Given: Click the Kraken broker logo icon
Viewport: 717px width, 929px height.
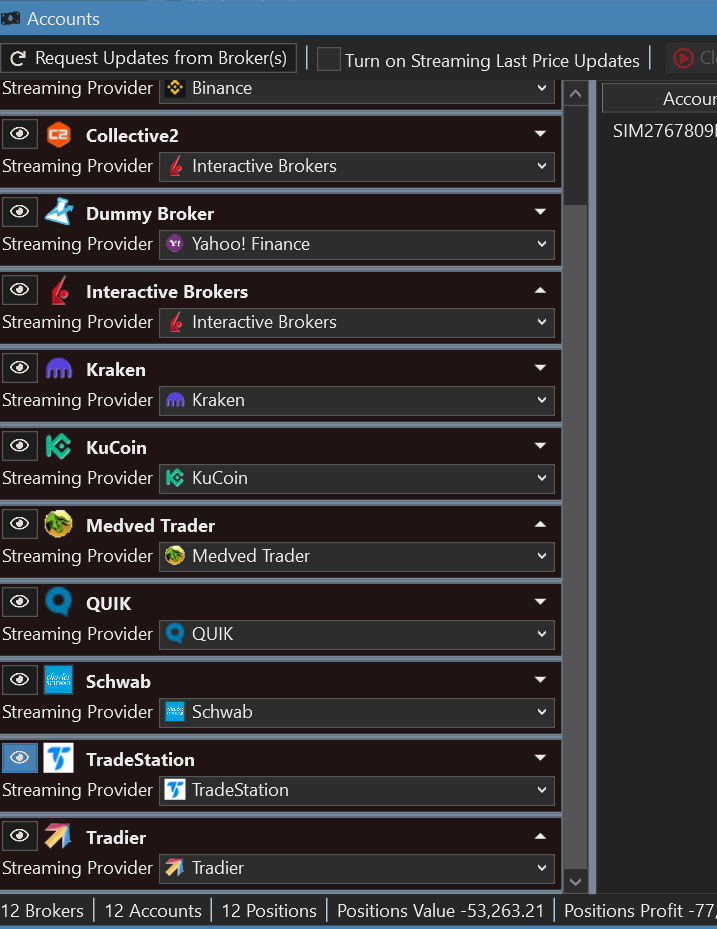Looking at the screenshot, I should click(59, 369).
